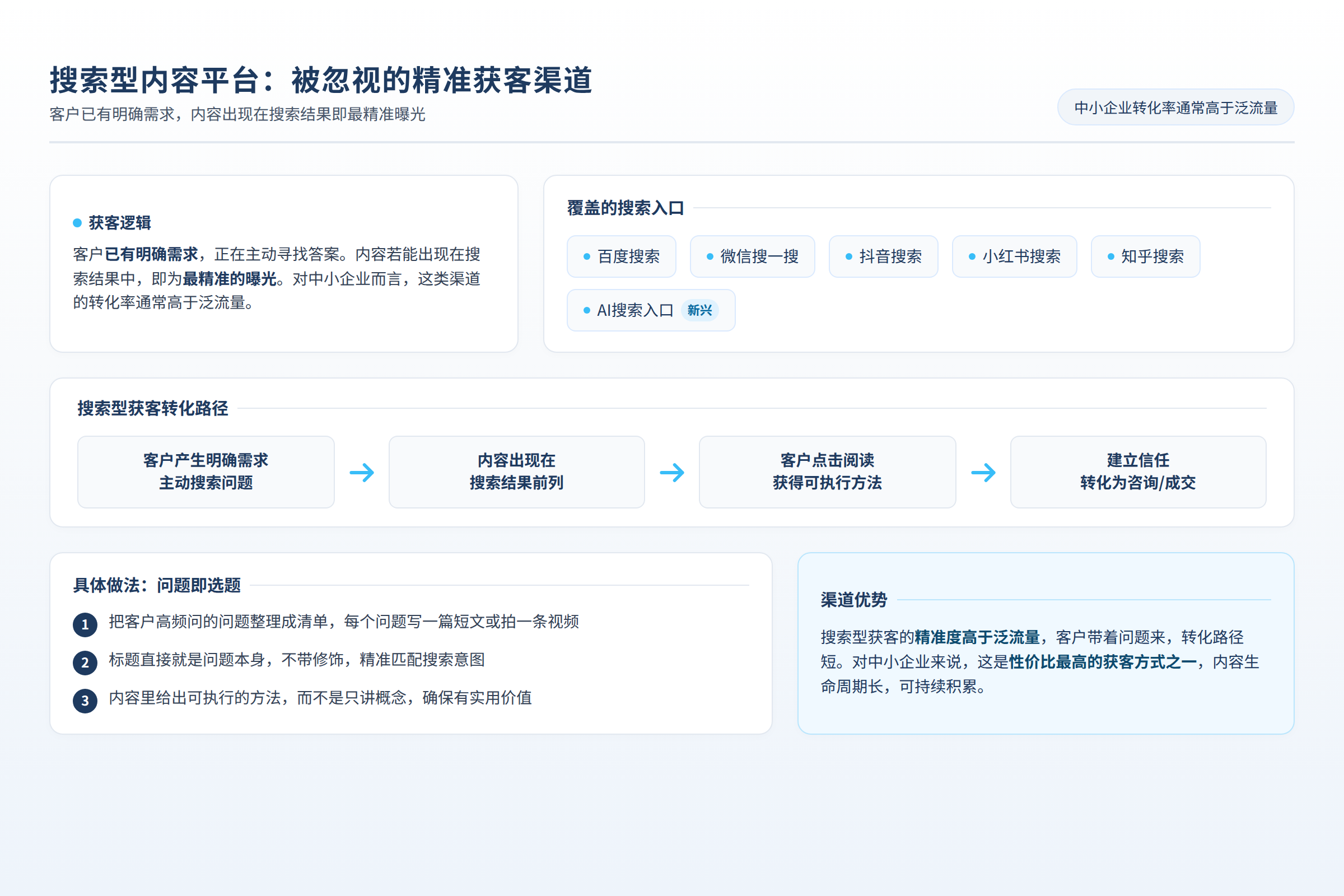Click subtitle 客户已有明确需求 line
Image resolution: width=1344 pixels, height=896 pixels.
coord(237,114)
